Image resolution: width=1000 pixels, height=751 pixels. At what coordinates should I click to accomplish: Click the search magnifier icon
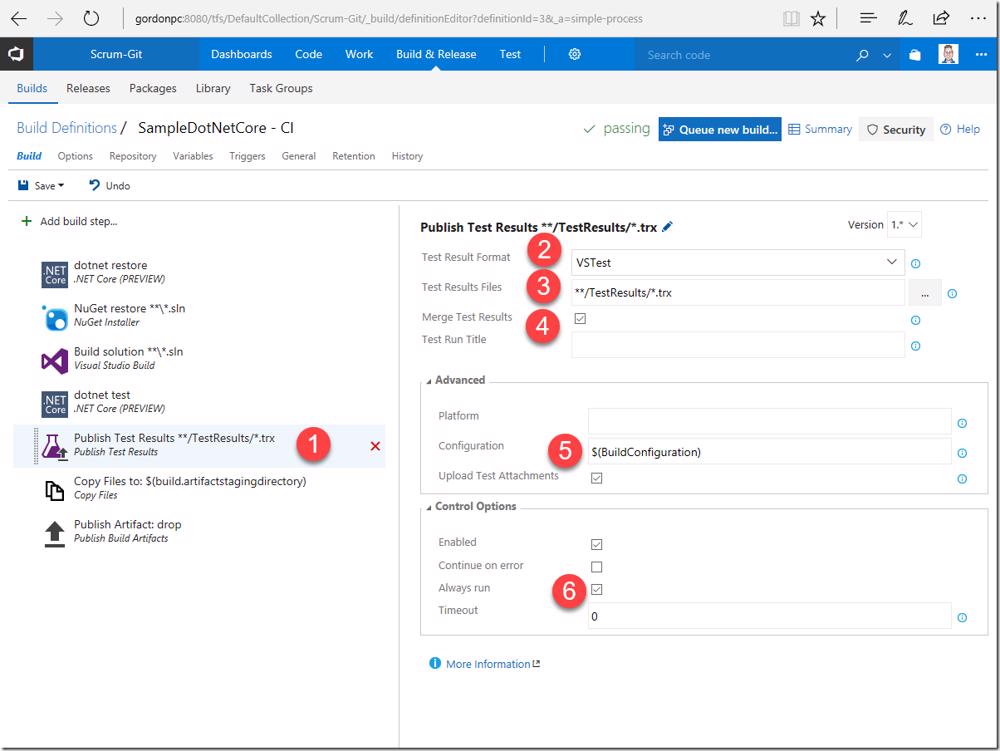click(x=862, y=55)
